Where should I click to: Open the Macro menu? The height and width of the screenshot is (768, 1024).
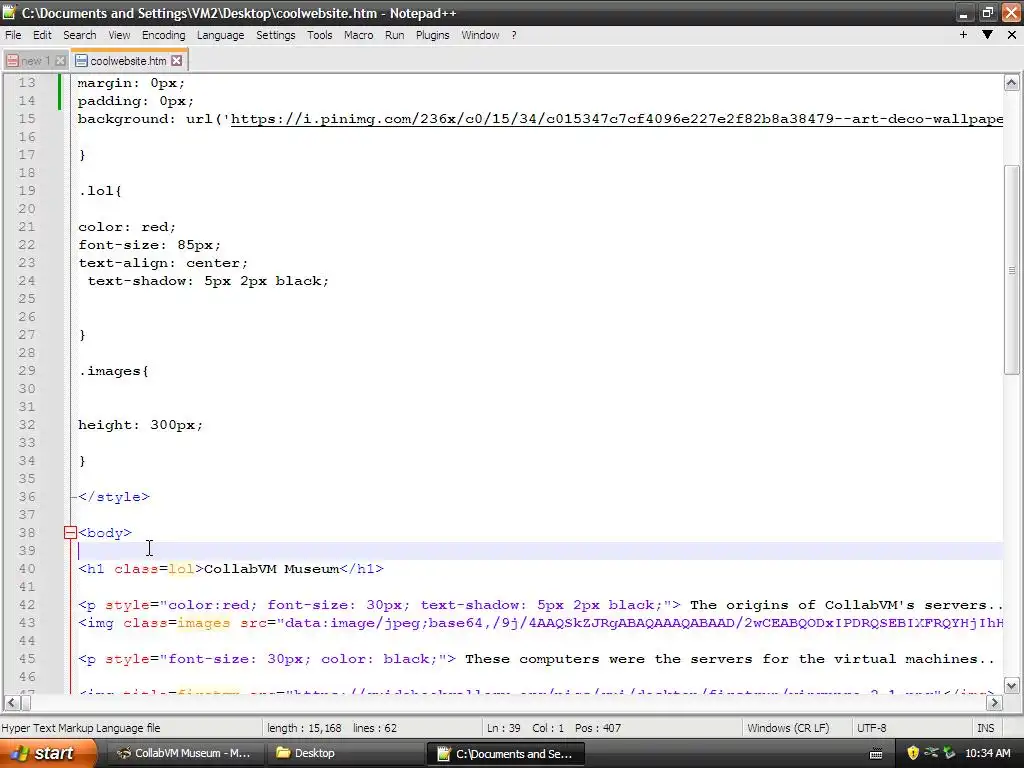pos(359,35)
